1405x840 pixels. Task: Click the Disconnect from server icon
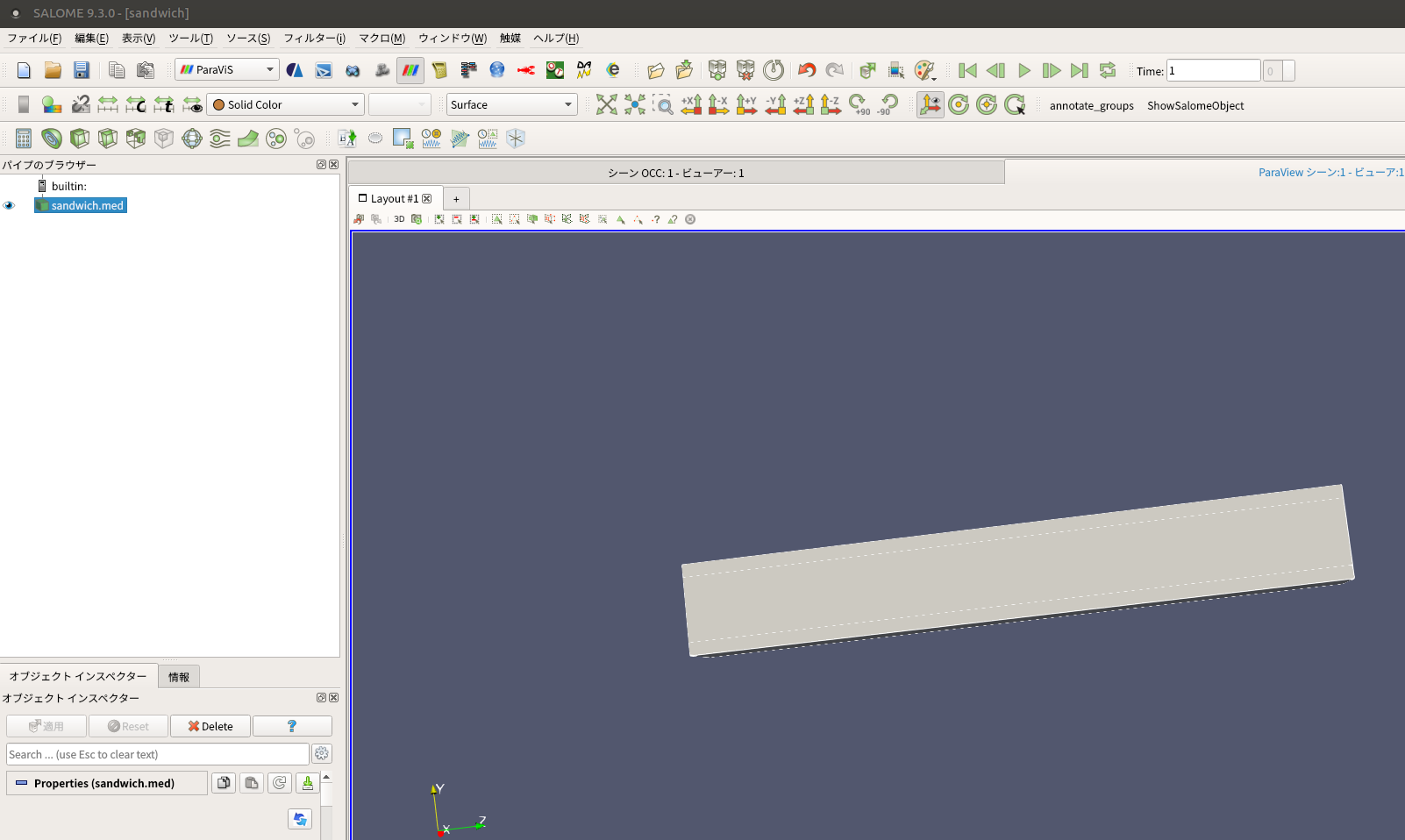745,70
